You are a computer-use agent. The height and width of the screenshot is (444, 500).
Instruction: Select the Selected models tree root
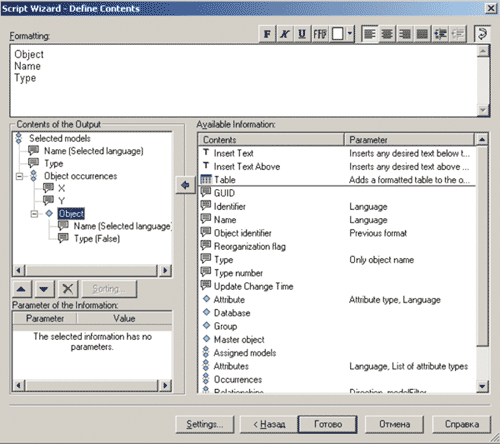[x=60, y=138]
